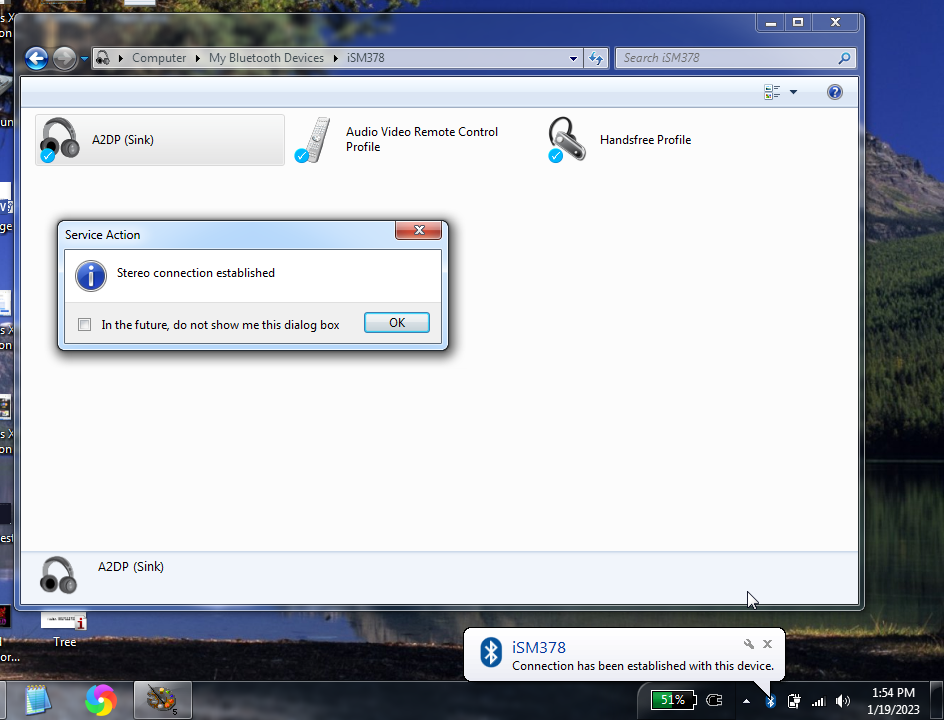Image resolution: width=944 pixels, height=720 pixels.
Task: Select the Handsfree Profile headset icon
Action: (567, 140)
